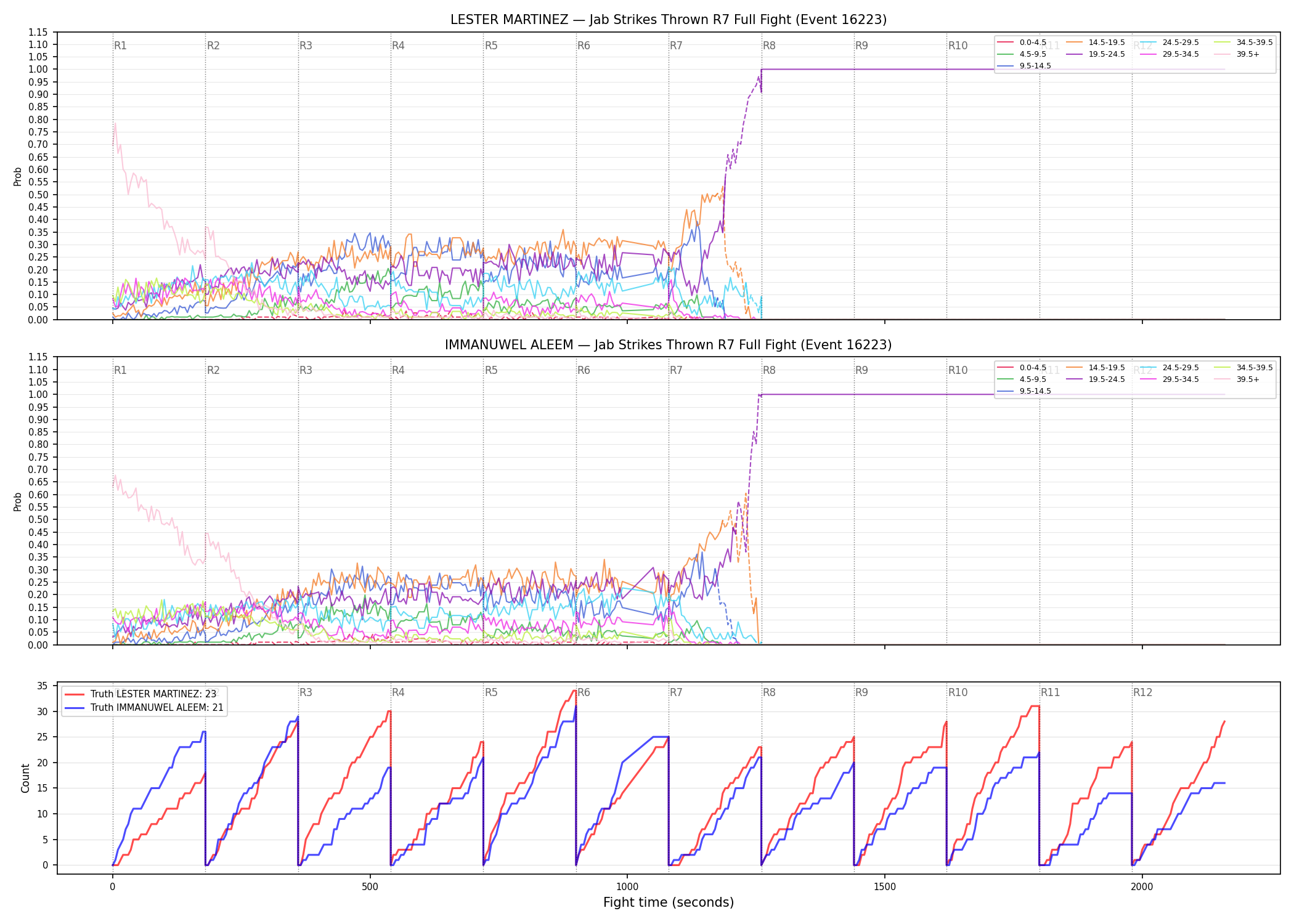
Task: Click the R2 round marker in the Aleem chart
Action: [213, 370]
